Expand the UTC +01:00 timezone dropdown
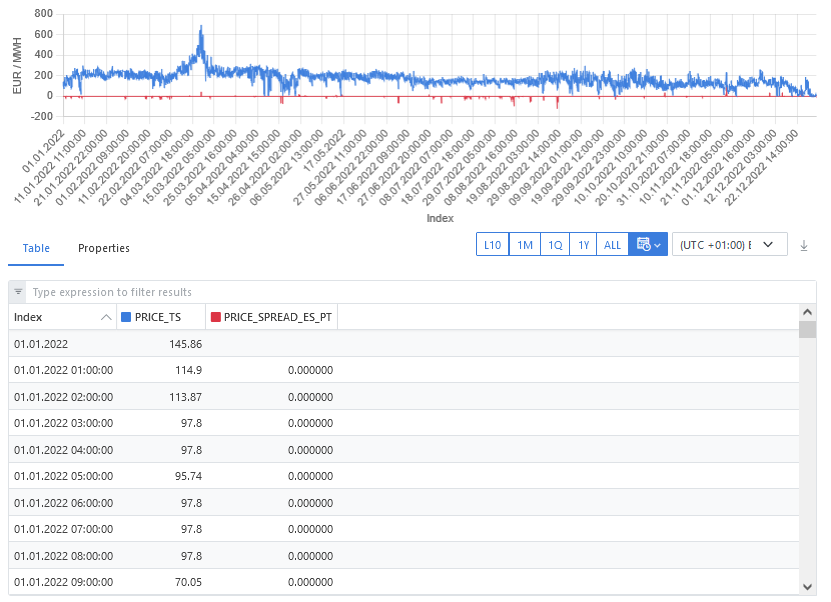 click(x=730, y=245)
